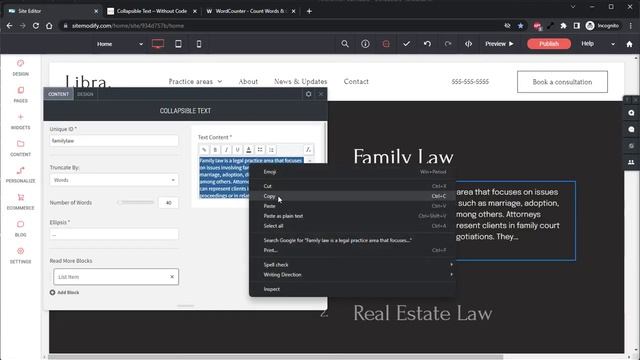Click the Ellipsis input field
The image size is (640, 360).
114,234
